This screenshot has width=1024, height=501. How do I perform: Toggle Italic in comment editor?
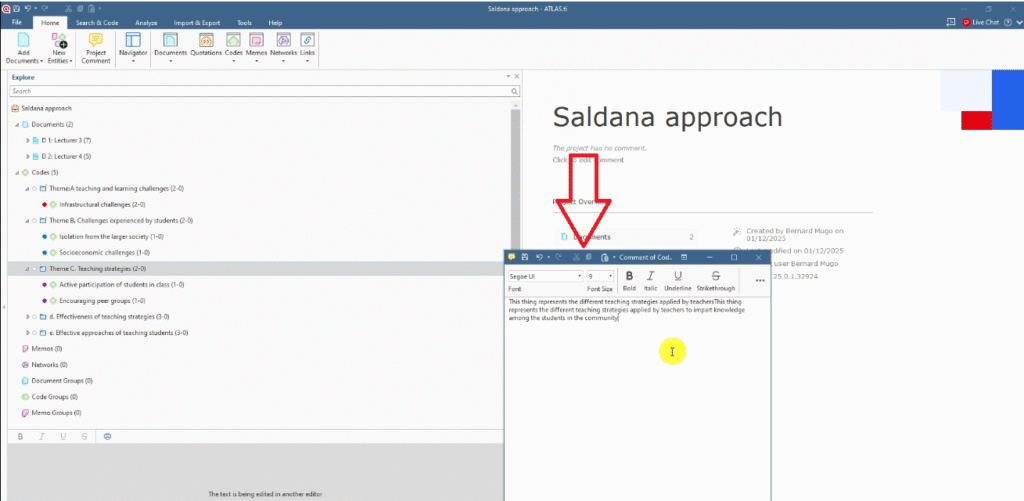650,276
